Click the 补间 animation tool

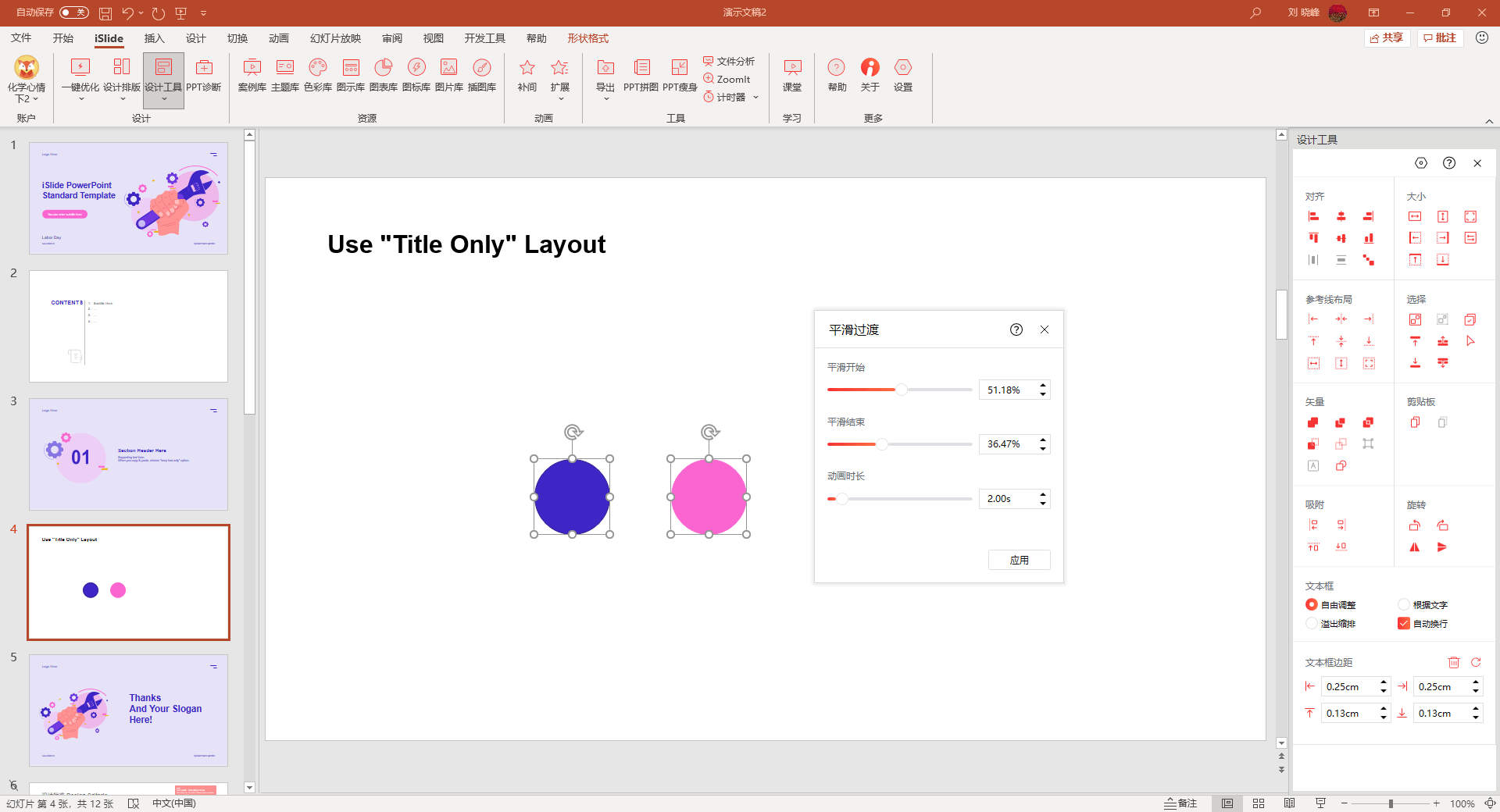point(527,75)
